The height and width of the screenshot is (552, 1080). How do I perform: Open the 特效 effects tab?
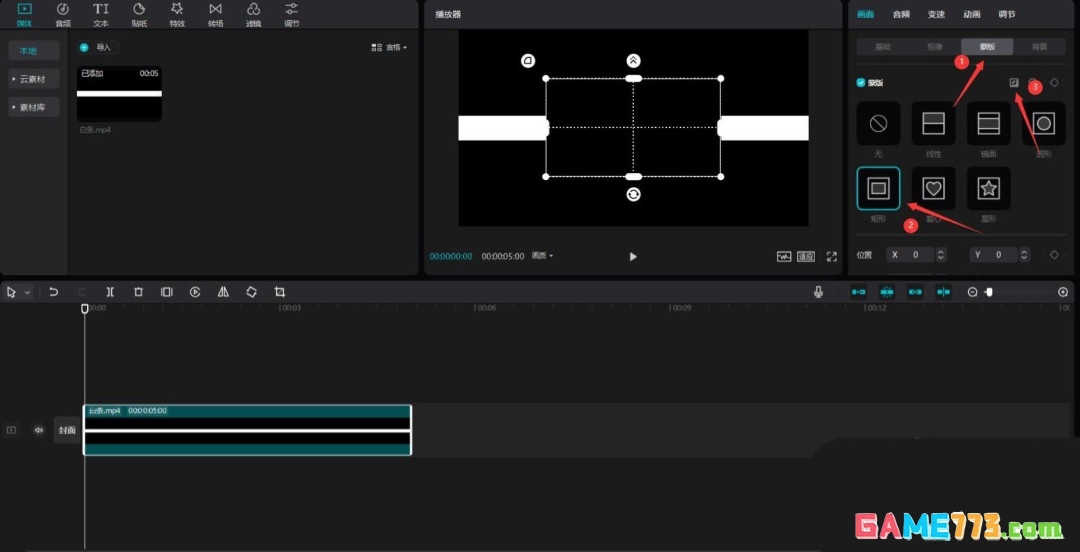[x=177, y=14]
